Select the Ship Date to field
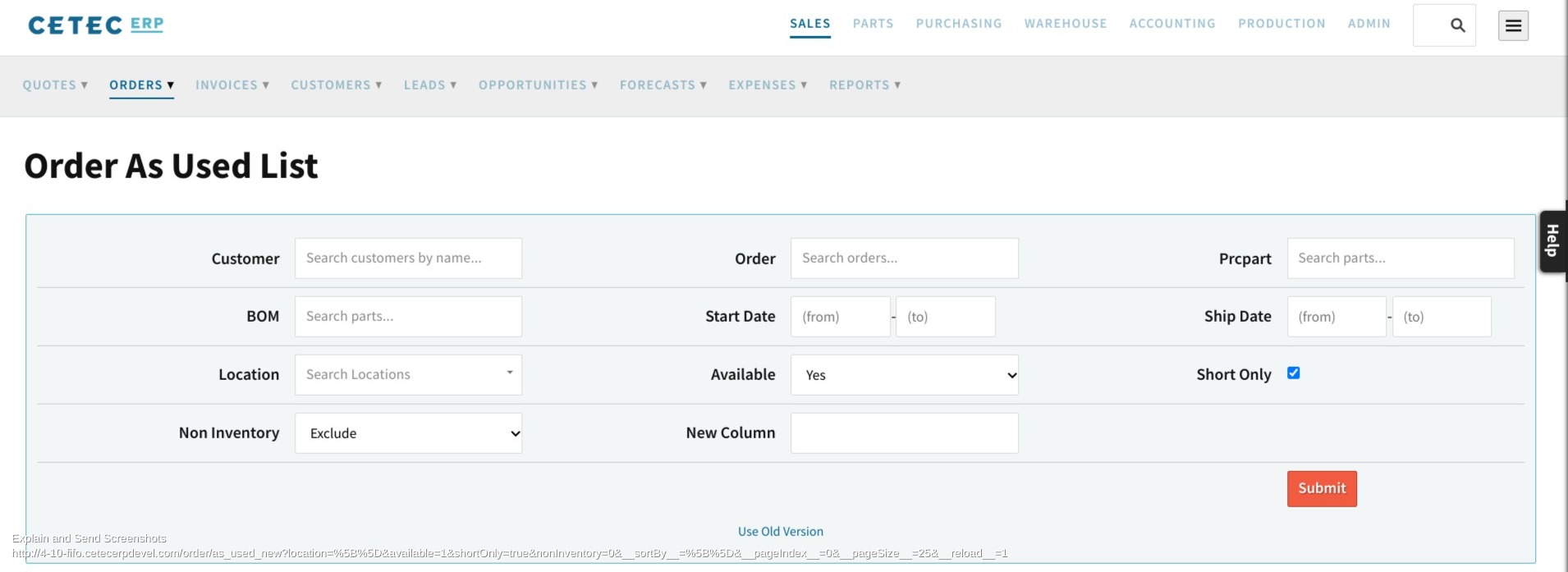The image size is (1568, 572). 1442,317
